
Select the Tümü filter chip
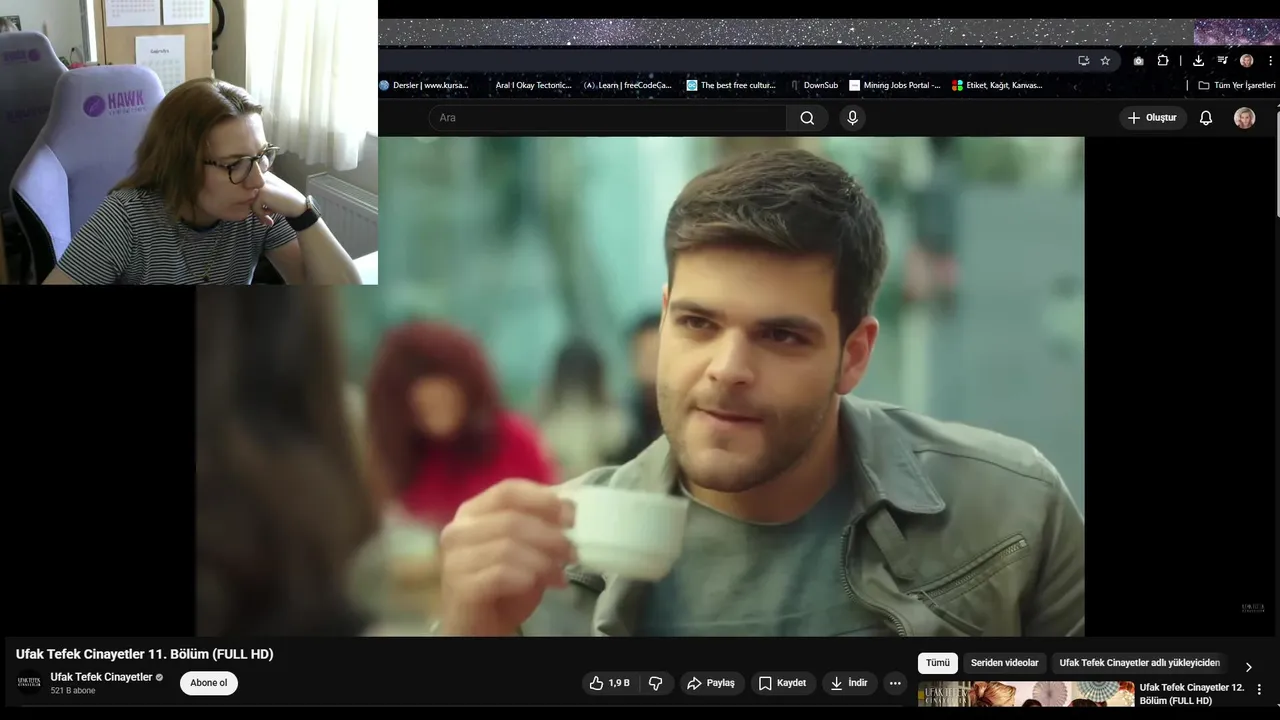coord(938,663)
